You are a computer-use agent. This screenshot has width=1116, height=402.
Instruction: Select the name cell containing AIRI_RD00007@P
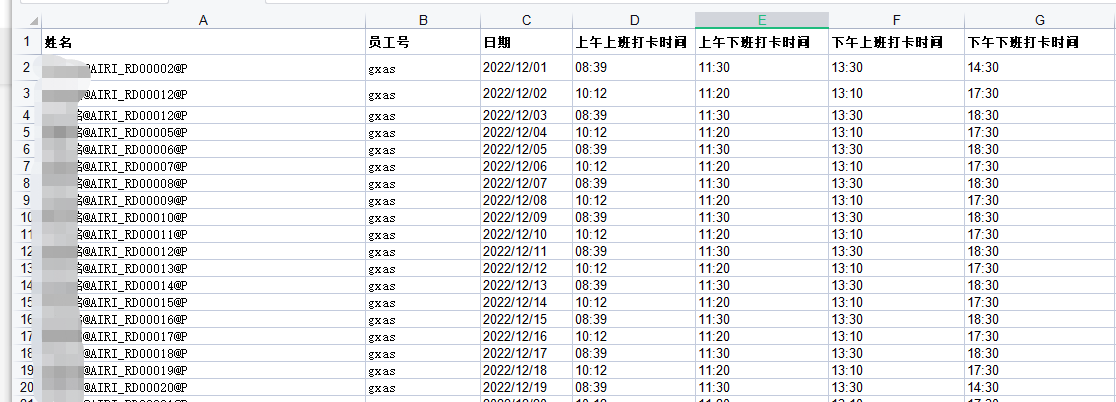tap(204, 166)
